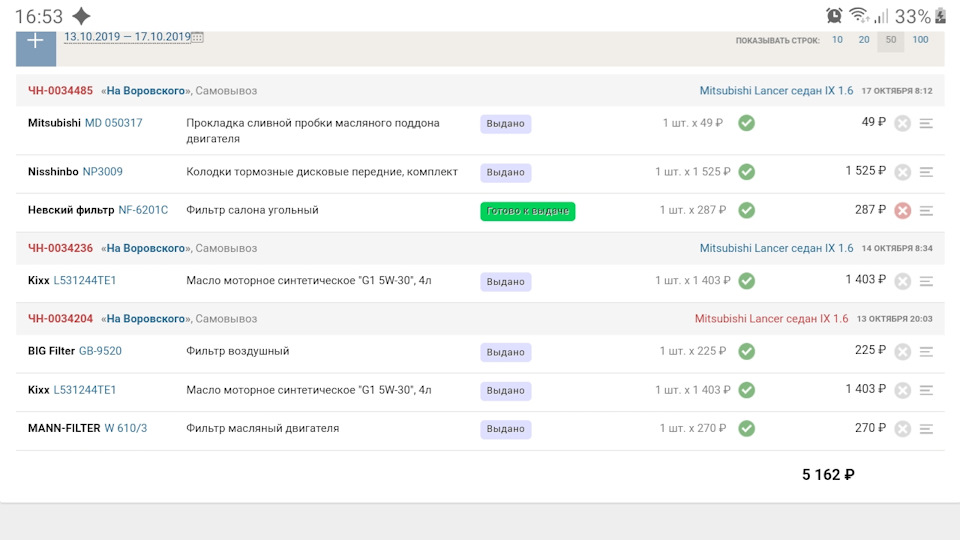Open the calendar icon beside date range
The height and width of the screenshot is (540, 960).
click(x=197, y=37)
